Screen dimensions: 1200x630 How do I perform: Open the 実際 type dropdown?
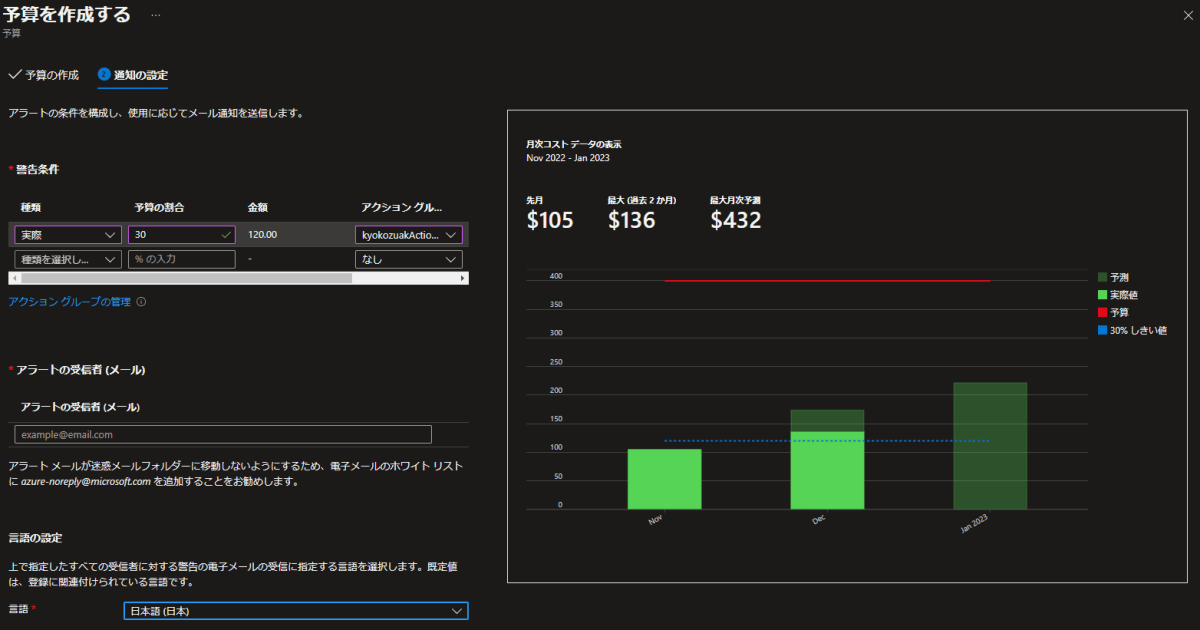tap(68, 235)
